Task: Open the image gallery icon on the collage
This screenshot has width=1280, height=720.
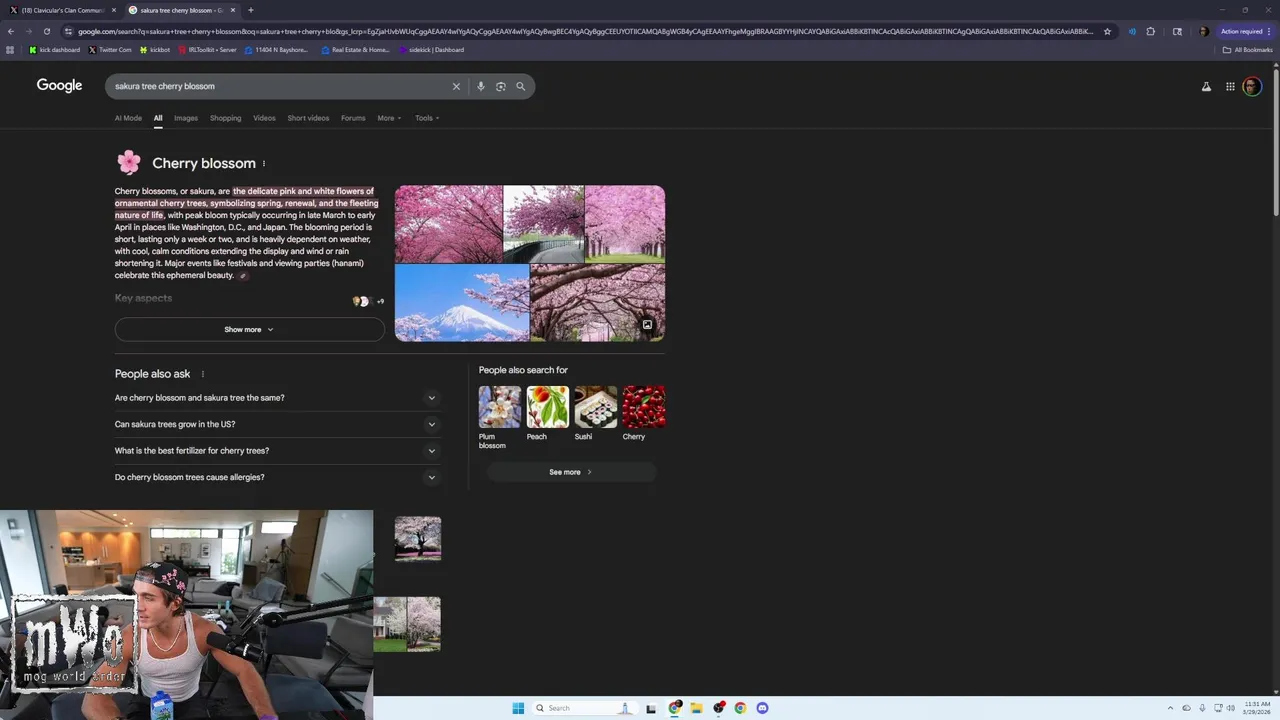Action: [647, 325]
